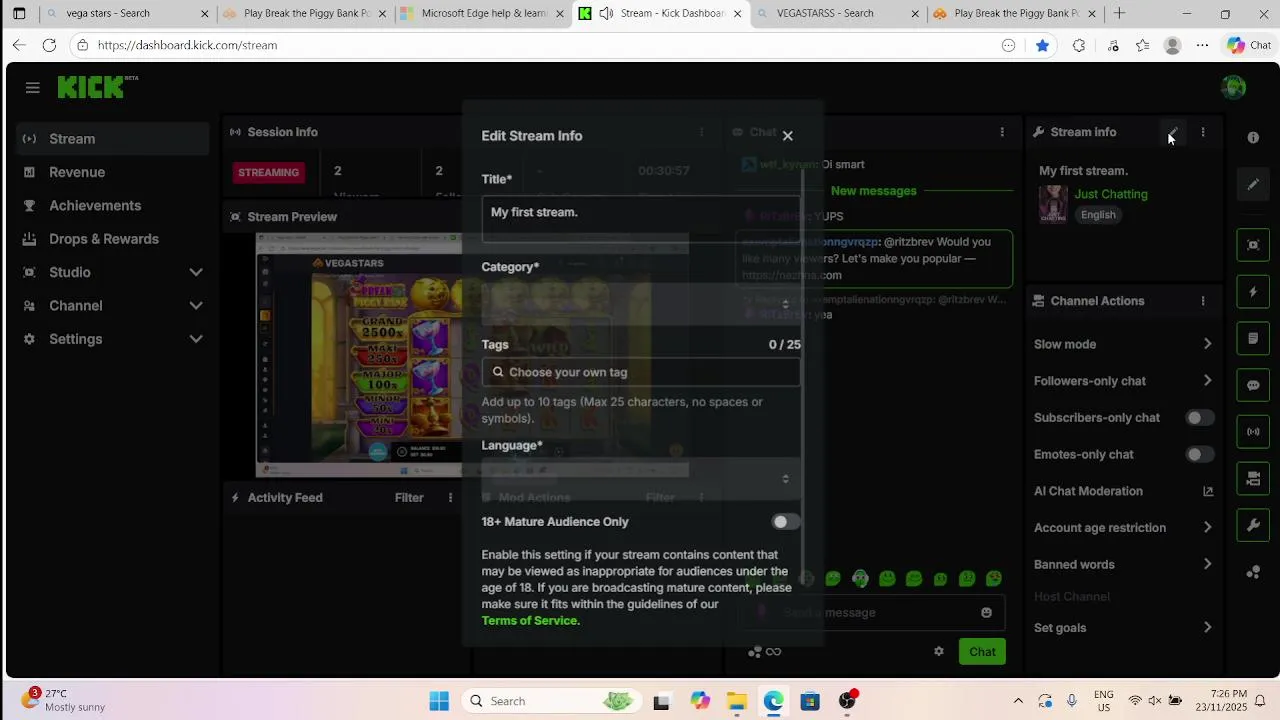The height and width of the screenshot is (720, 1280).
Task: Open new browser tab plus button
Action: point(1119,14)
